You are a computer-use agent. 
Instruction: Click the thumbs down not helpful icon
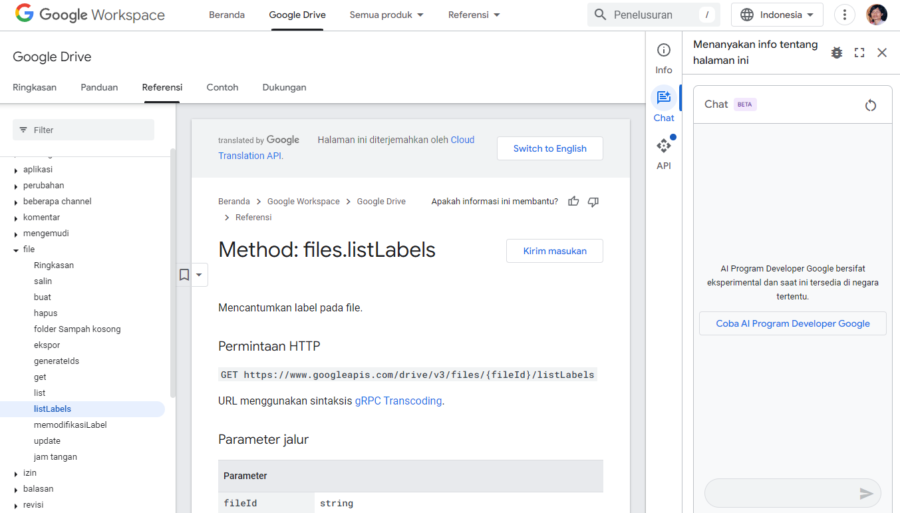coord(593,201)
